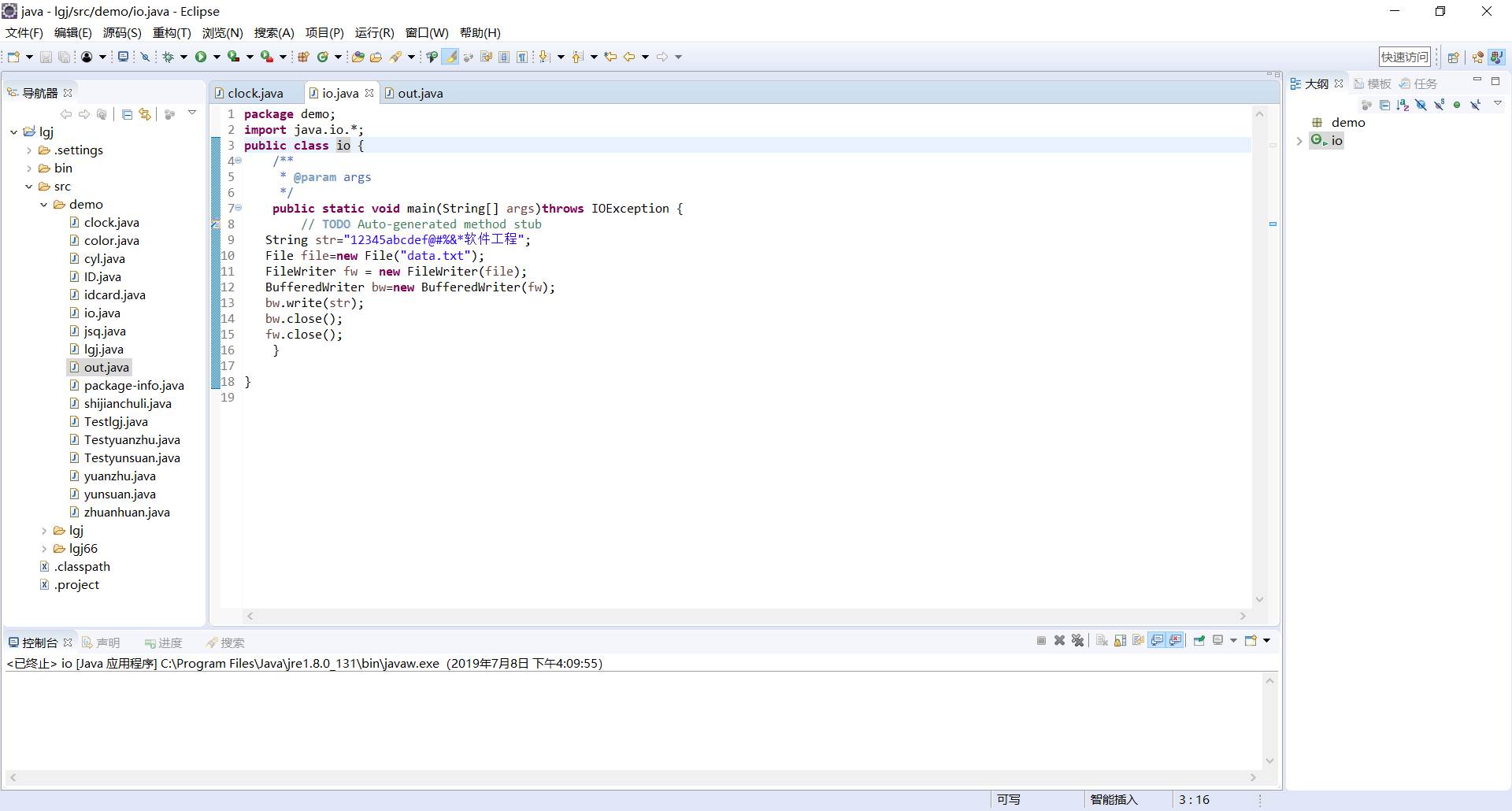The width and height of the screenshot is (1512, 811).
Task: Click the 快速访问 quick access box
Action: (1404, 57)
